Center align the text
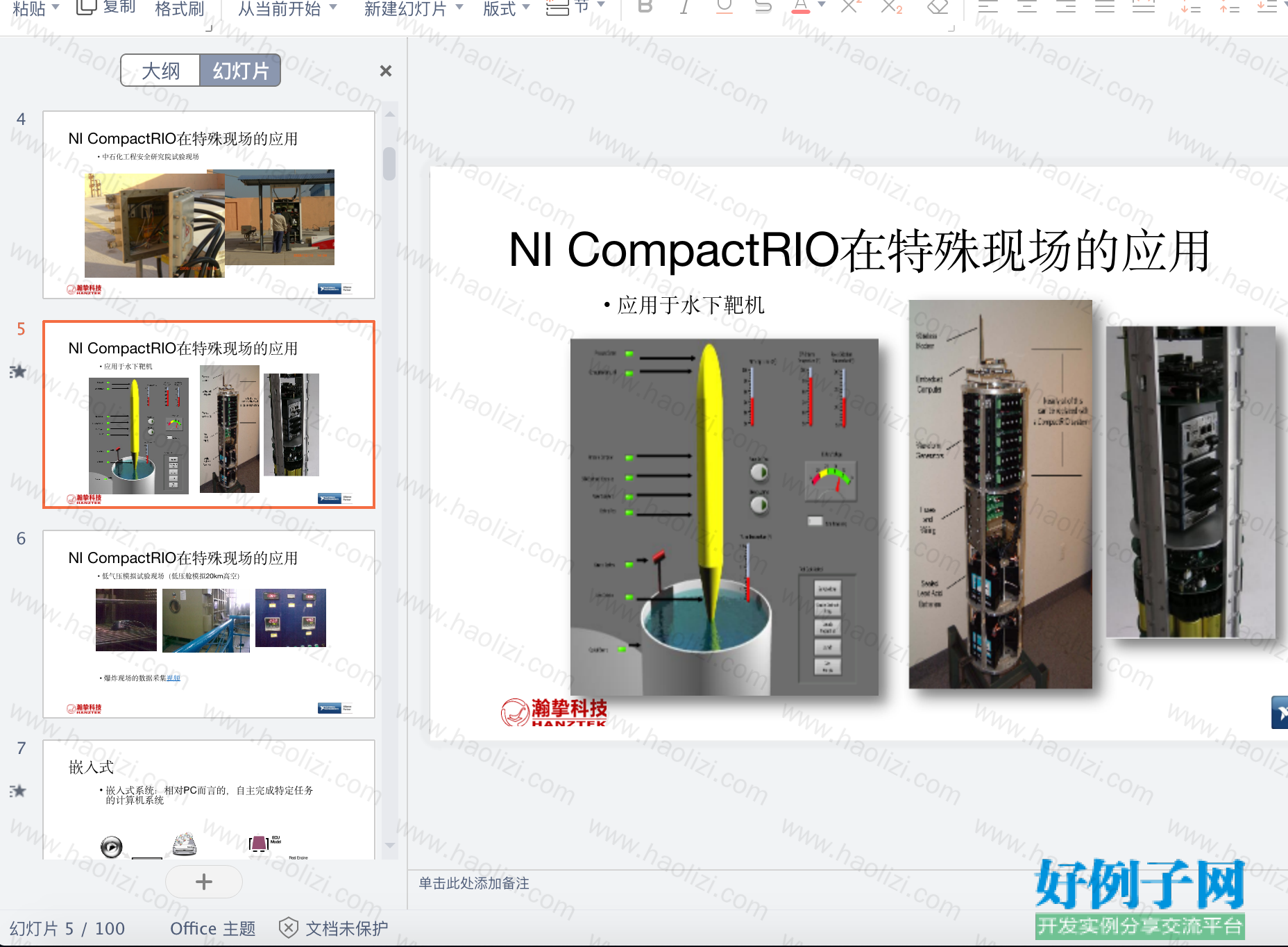Screen dimensions: 1288x947 pos(1026,7)
